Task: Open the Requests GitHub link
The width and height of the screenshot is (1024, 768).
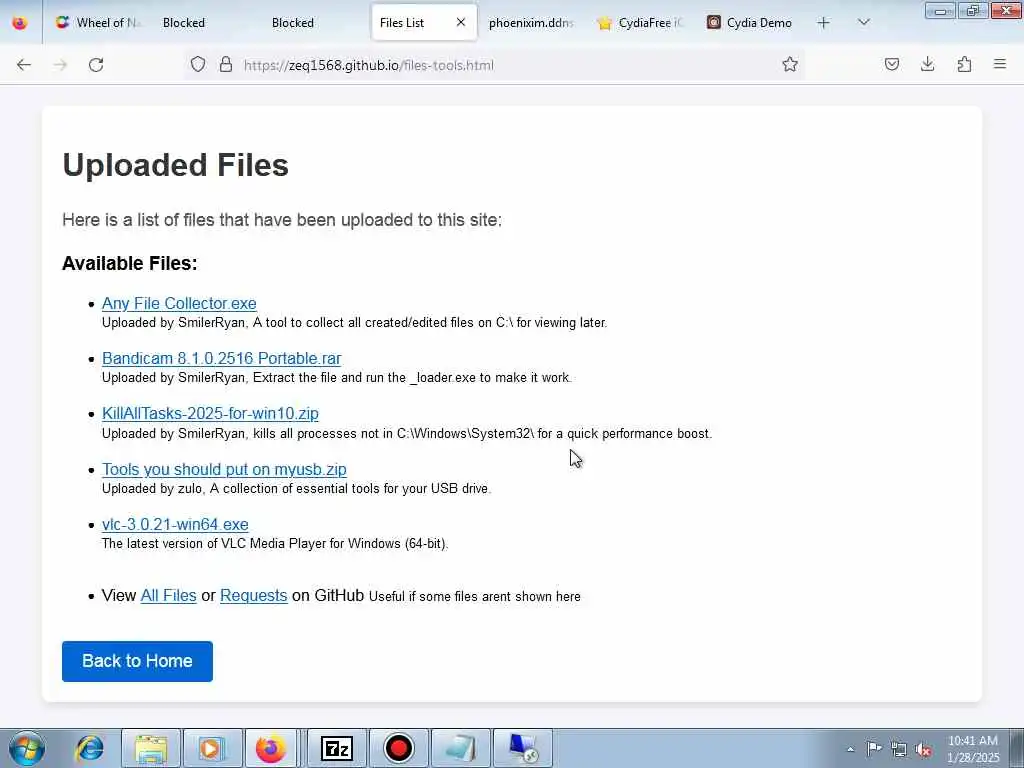Action: [x=253, y=596]
